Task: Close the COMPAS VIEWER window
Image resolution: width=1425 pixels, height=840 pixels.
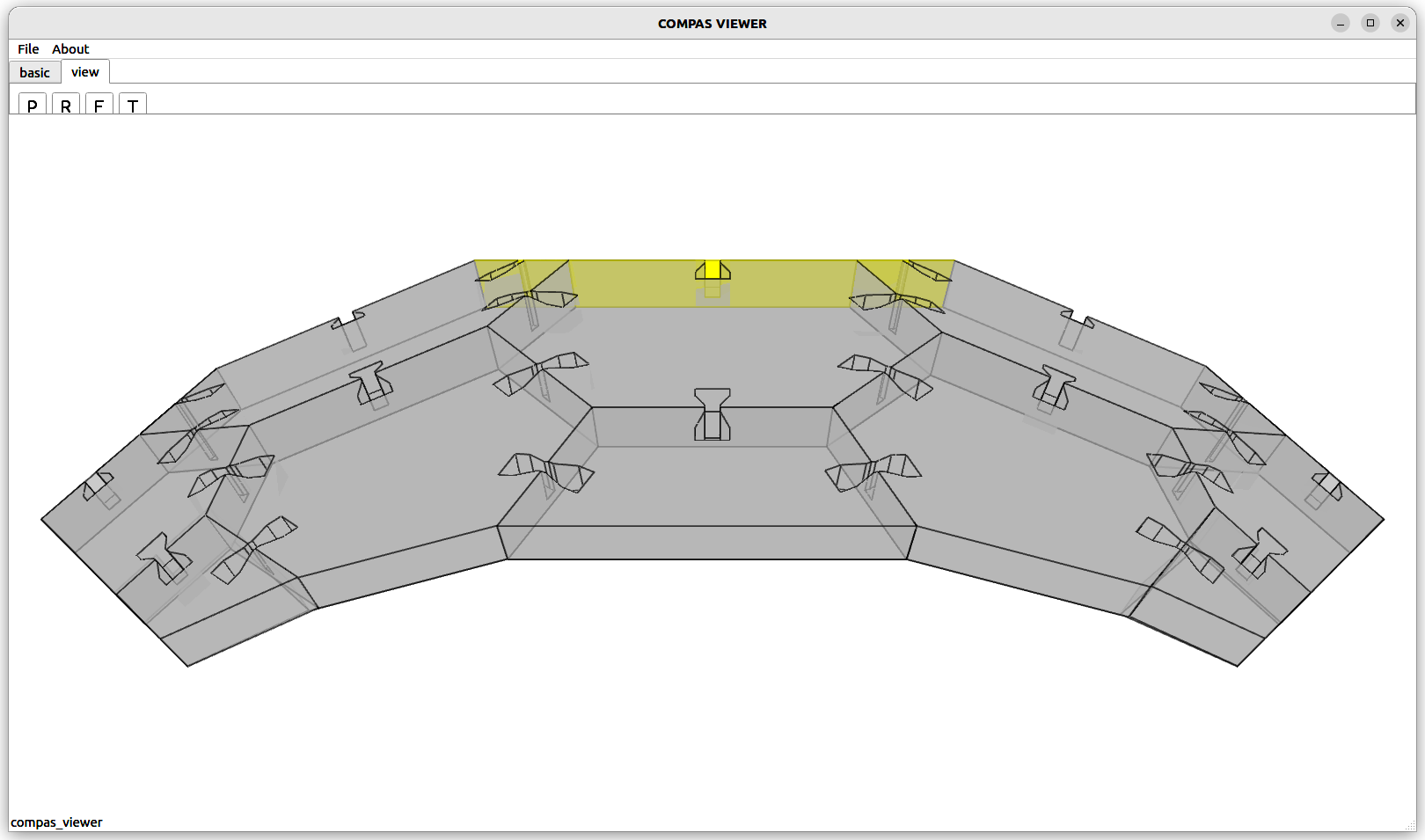Action: click(x=1400, y=24)
